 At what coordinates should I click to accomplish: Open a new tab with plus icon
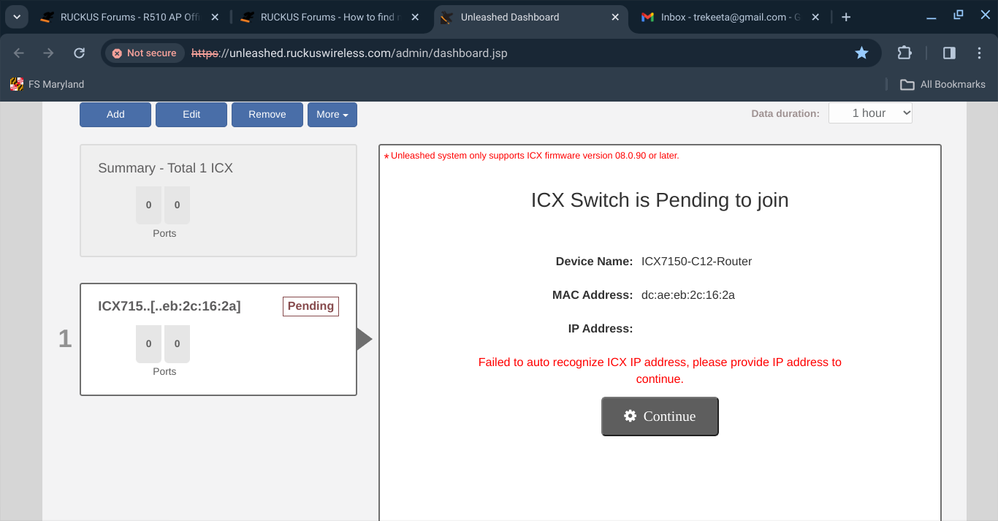click(846, 17)
